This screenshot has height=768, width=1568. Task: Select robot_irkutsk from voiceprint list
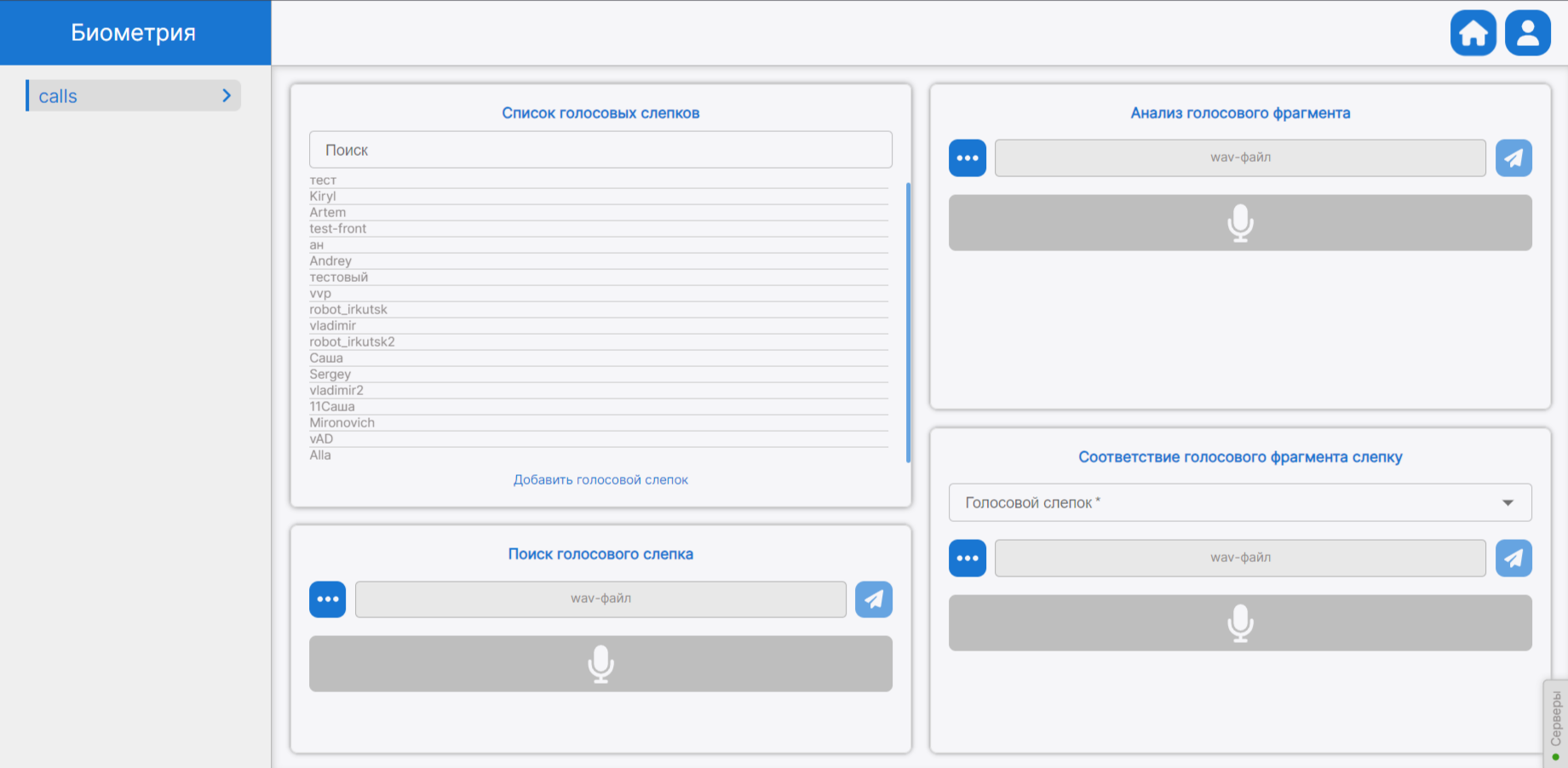tap(348, 310)
